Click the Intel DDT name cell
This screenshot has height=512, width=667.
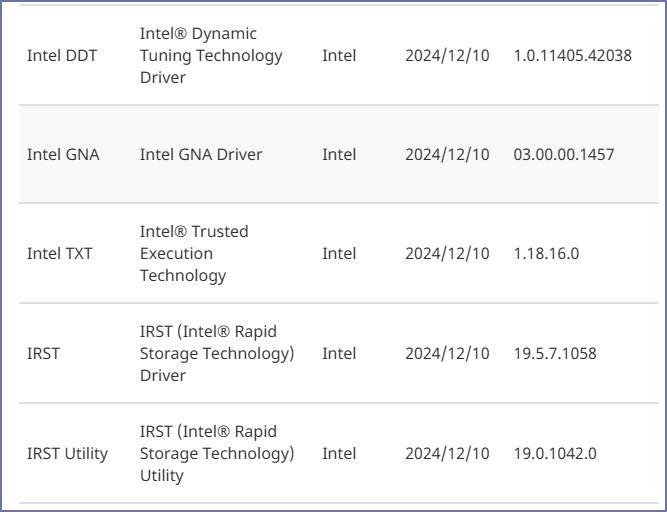(62, 55)
